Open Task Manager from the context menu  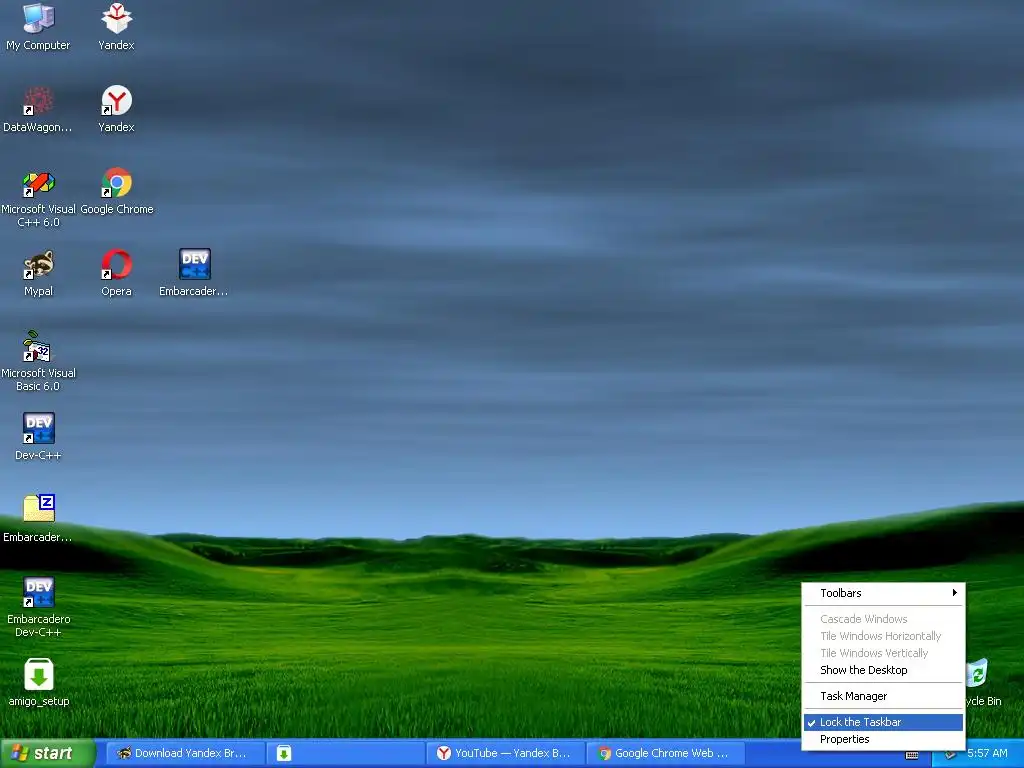click(883, 696)
